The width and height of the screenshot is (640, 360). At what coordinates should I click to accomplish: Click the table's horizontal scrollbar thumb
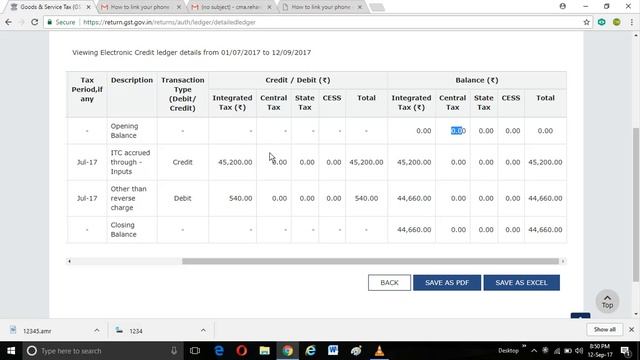370,261
